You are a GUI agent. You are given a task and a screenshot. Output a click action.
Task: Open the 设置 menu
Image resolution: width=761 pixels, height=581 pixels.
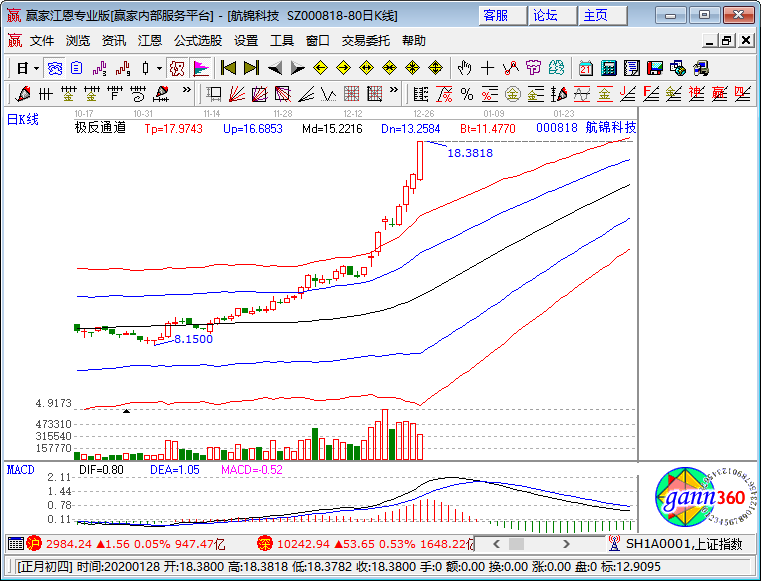[246, 41]
